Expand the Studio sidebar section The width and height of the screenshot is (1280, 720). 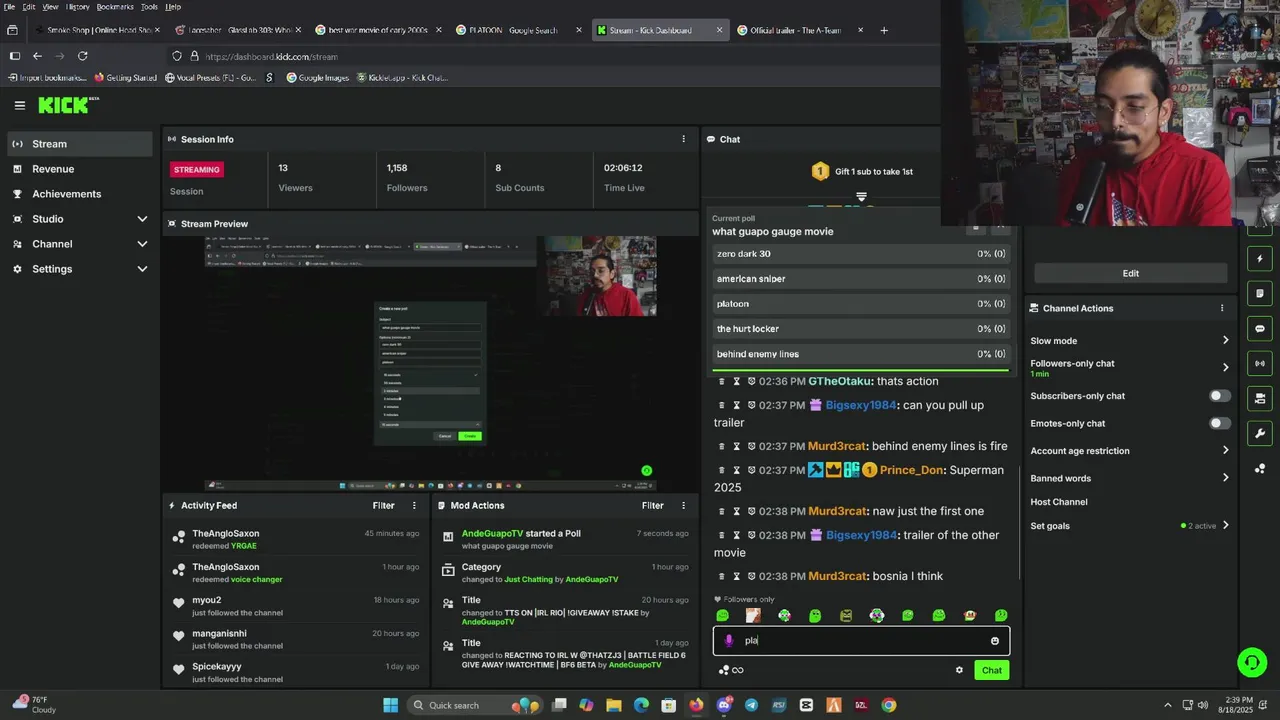[80, 219]
